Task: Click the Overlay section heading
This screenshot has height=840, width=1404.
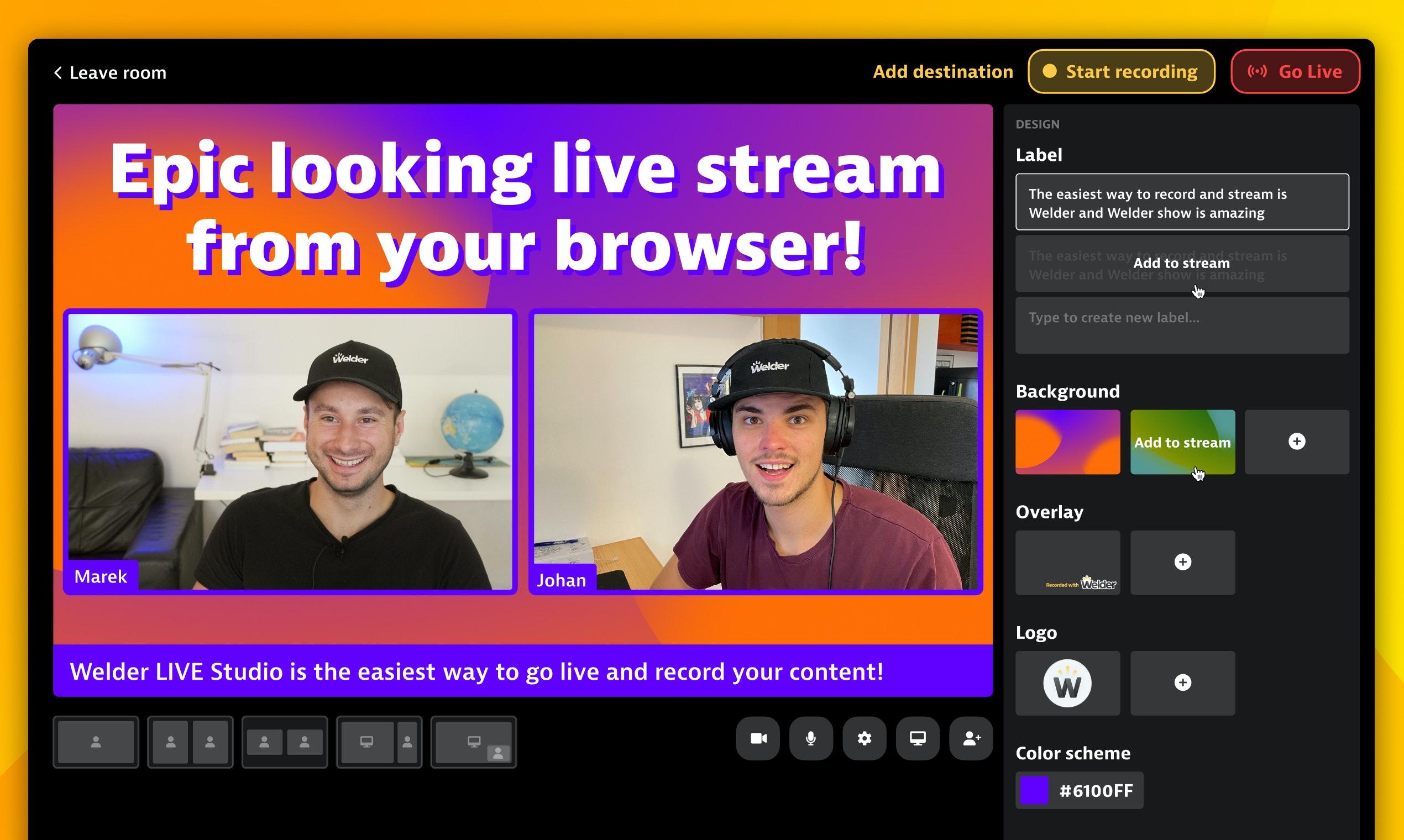Action: click(1050, 512)
